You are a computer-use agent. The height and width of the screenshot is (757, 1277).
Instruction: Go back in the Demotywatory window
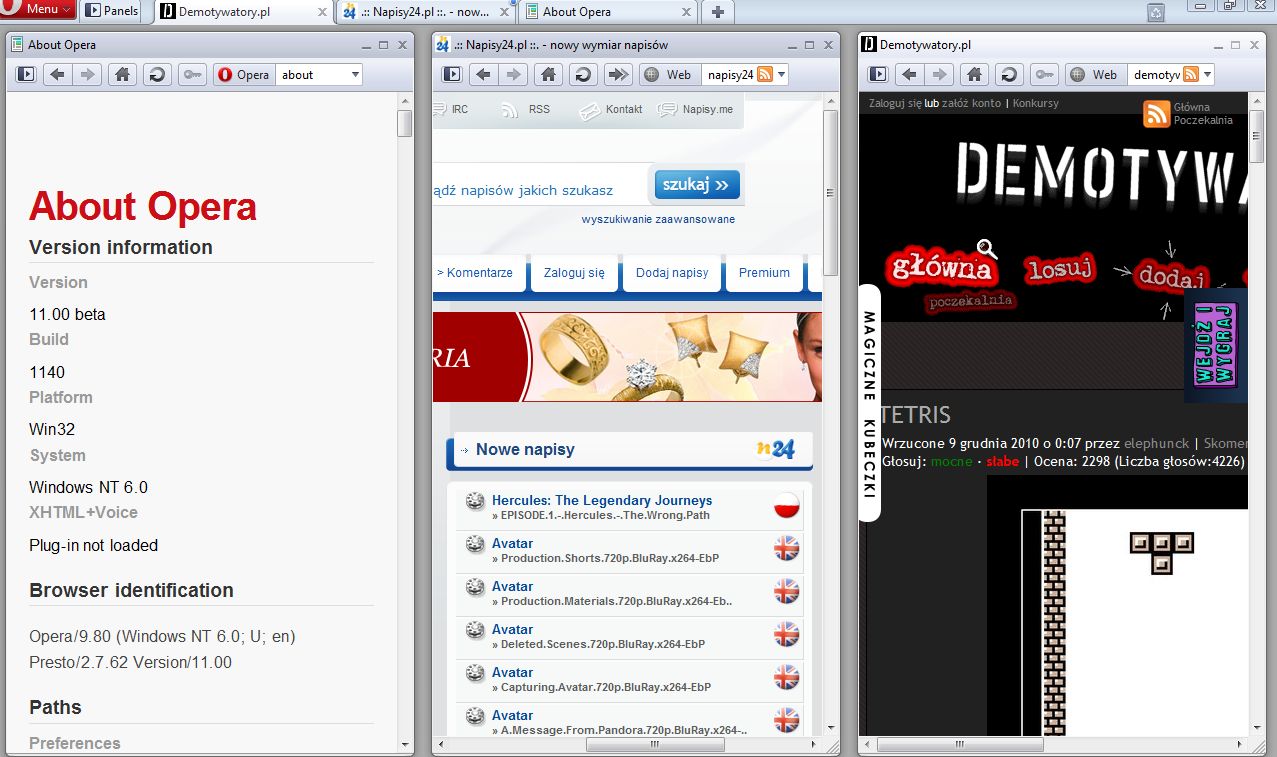click(909, 74)
